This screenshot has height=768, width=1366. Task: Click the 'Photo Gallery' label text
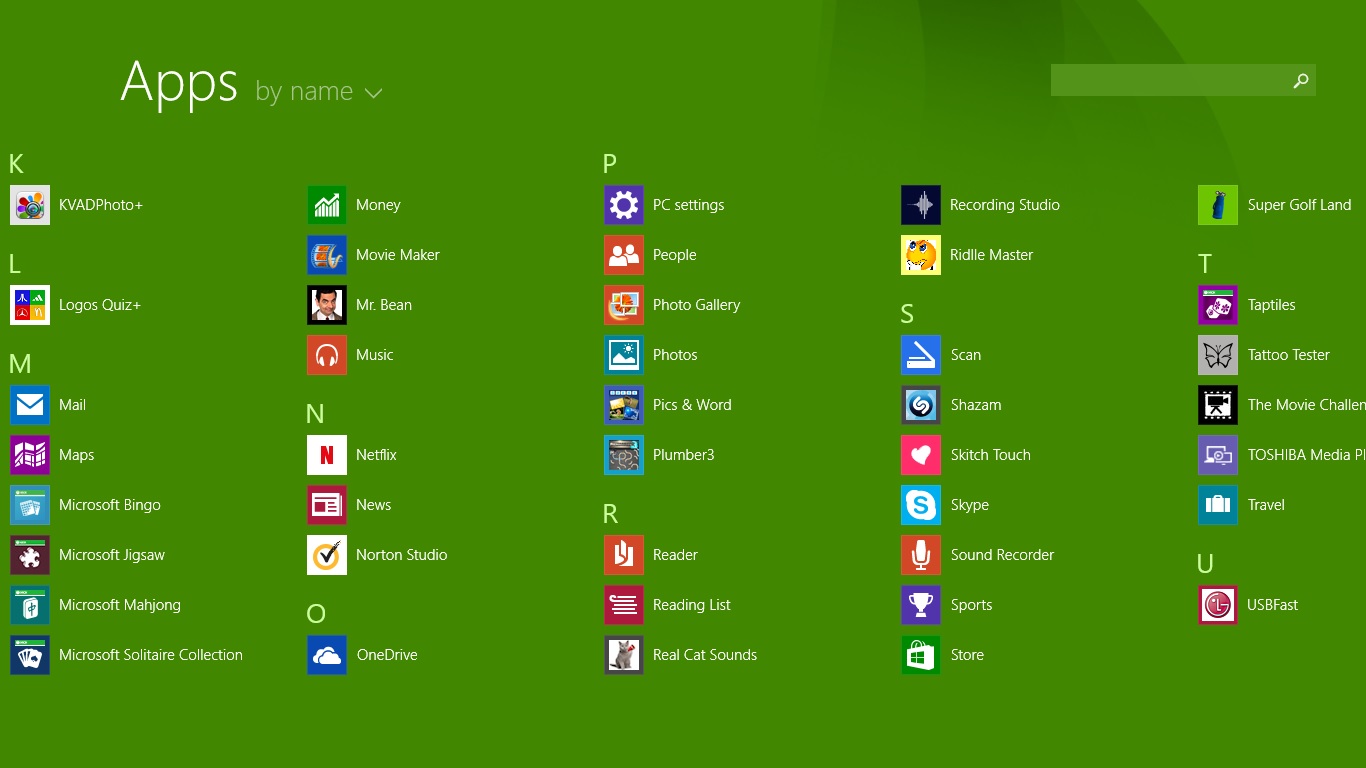[697, 305]
